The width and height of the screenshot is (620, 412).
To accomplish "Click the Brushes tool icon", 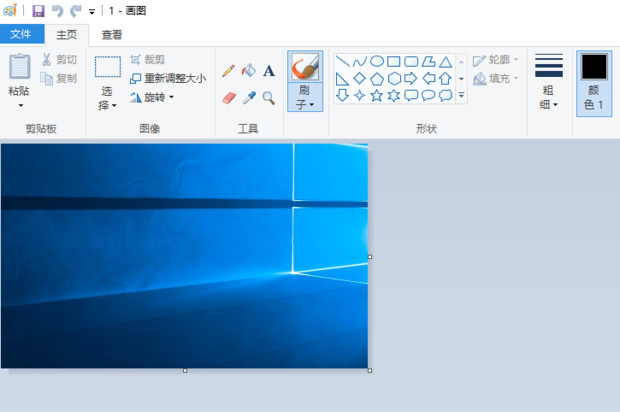I will [305, 66].
